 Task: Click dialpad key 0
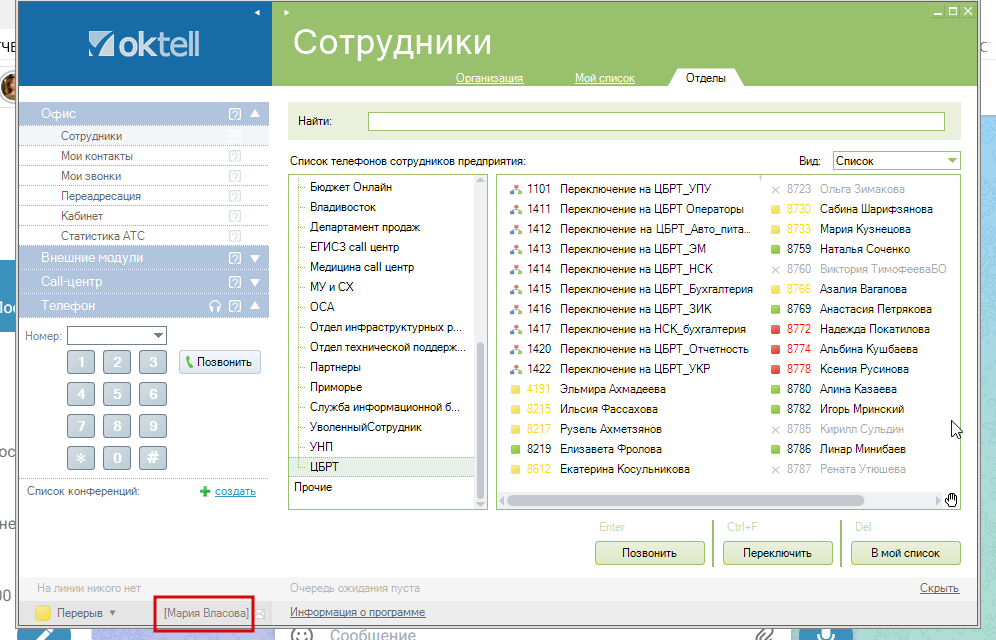click(117, 458)
